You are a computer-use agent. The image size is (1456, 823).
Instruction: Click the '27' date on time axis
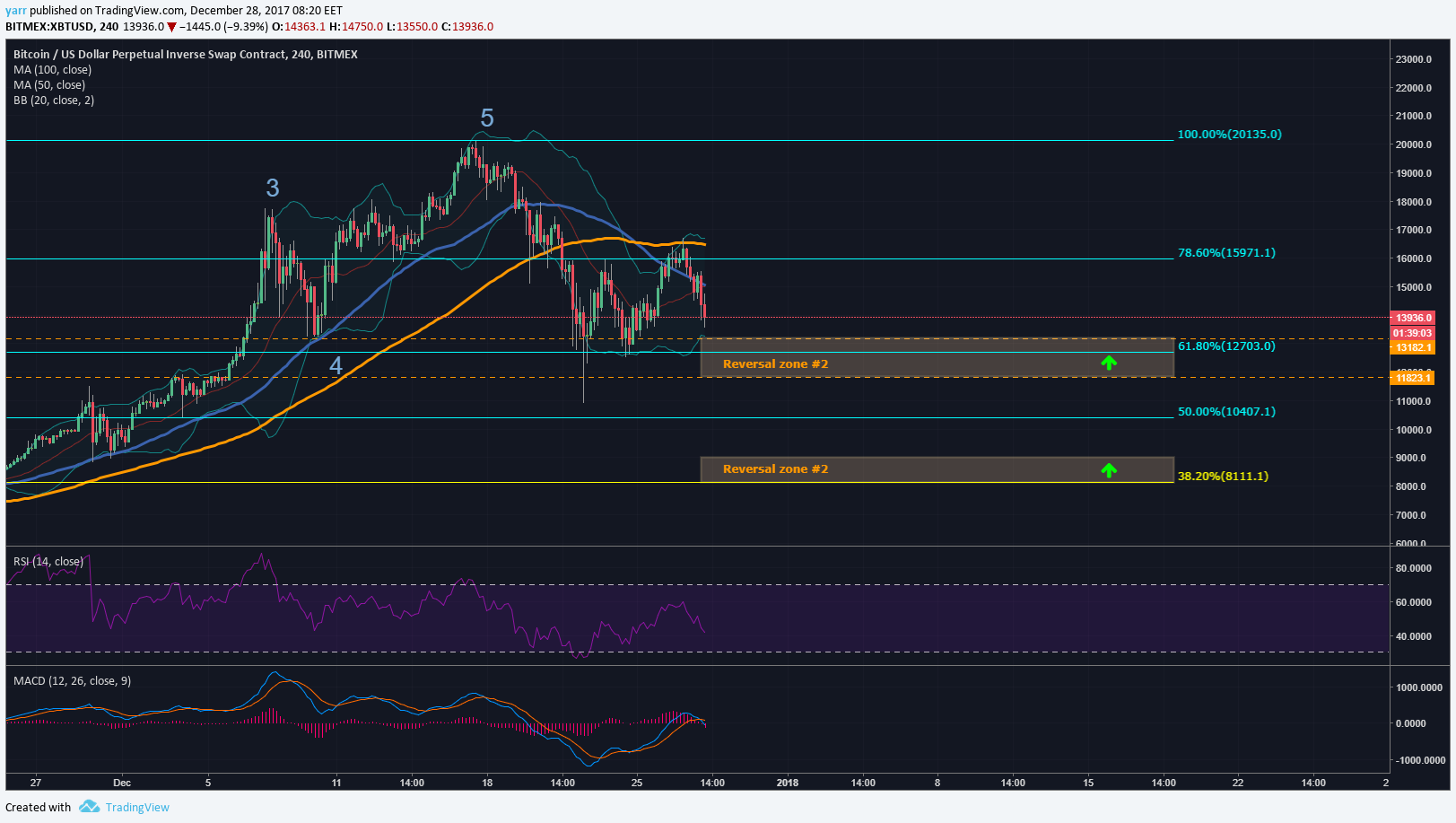[36, 783]
